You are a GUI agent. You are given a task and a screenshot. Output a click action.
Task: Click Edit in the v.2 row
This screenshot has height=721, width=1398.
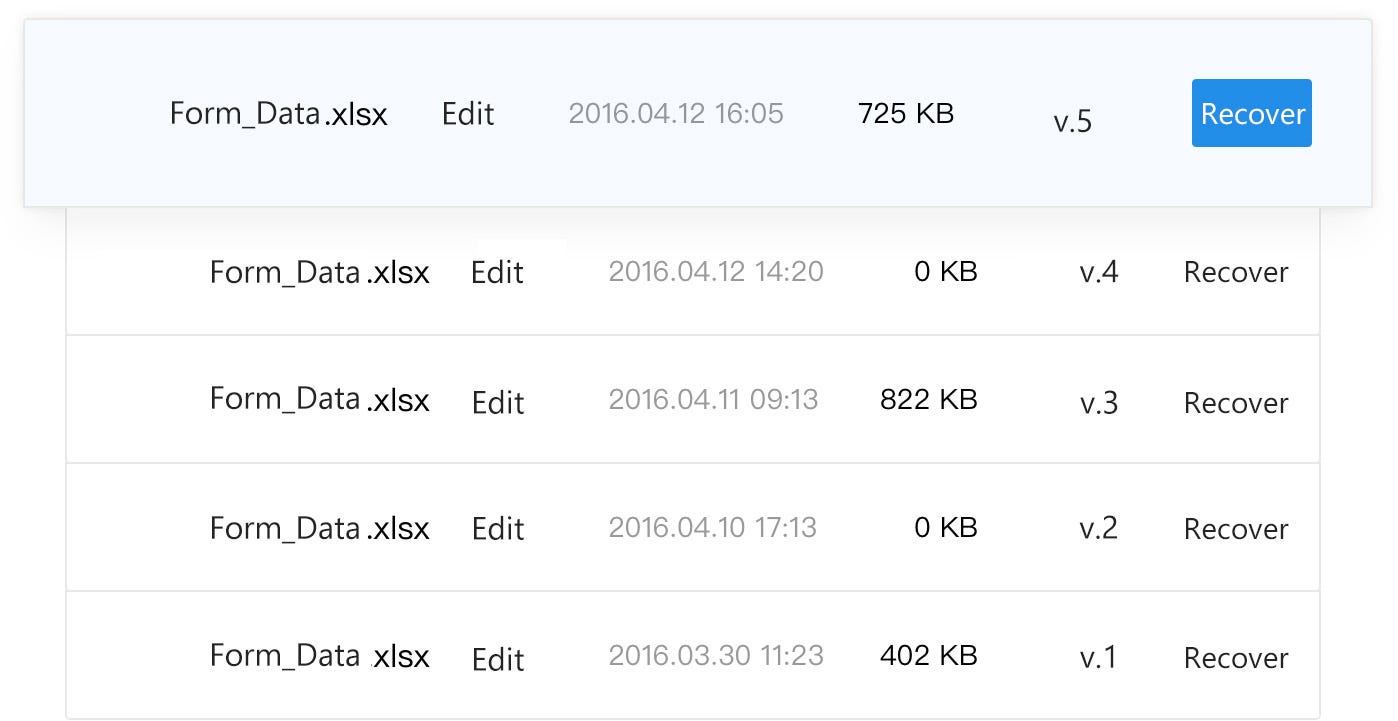click(498, 529)
